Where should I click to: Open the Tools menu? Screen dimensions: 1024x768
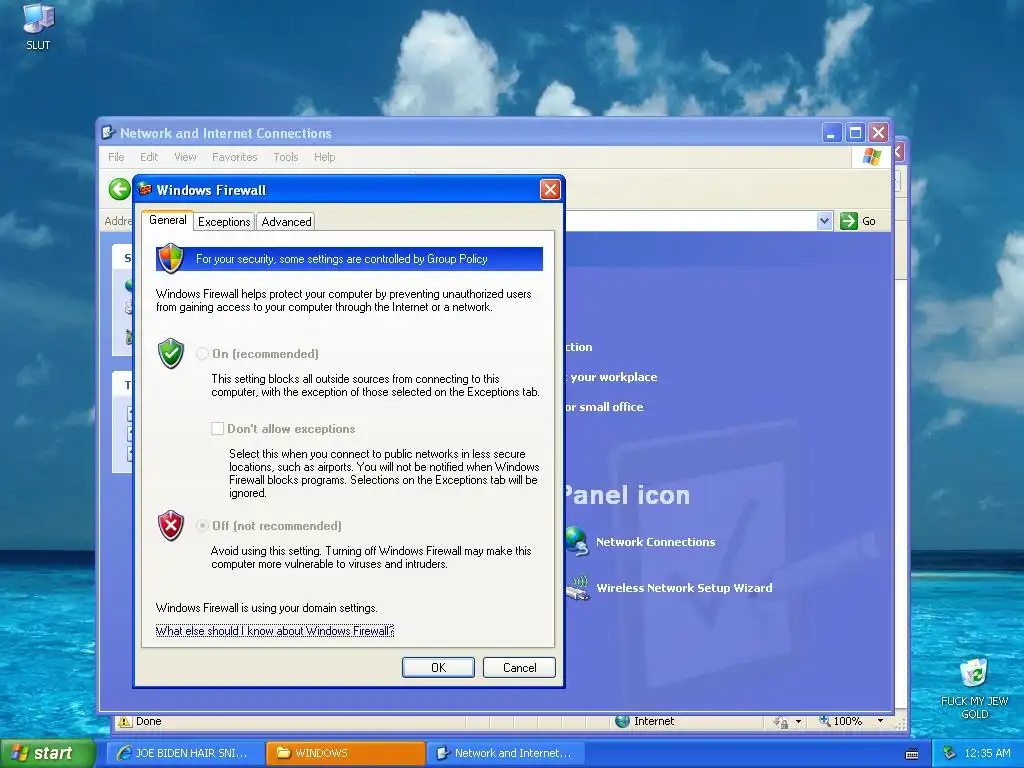(285, 157)
